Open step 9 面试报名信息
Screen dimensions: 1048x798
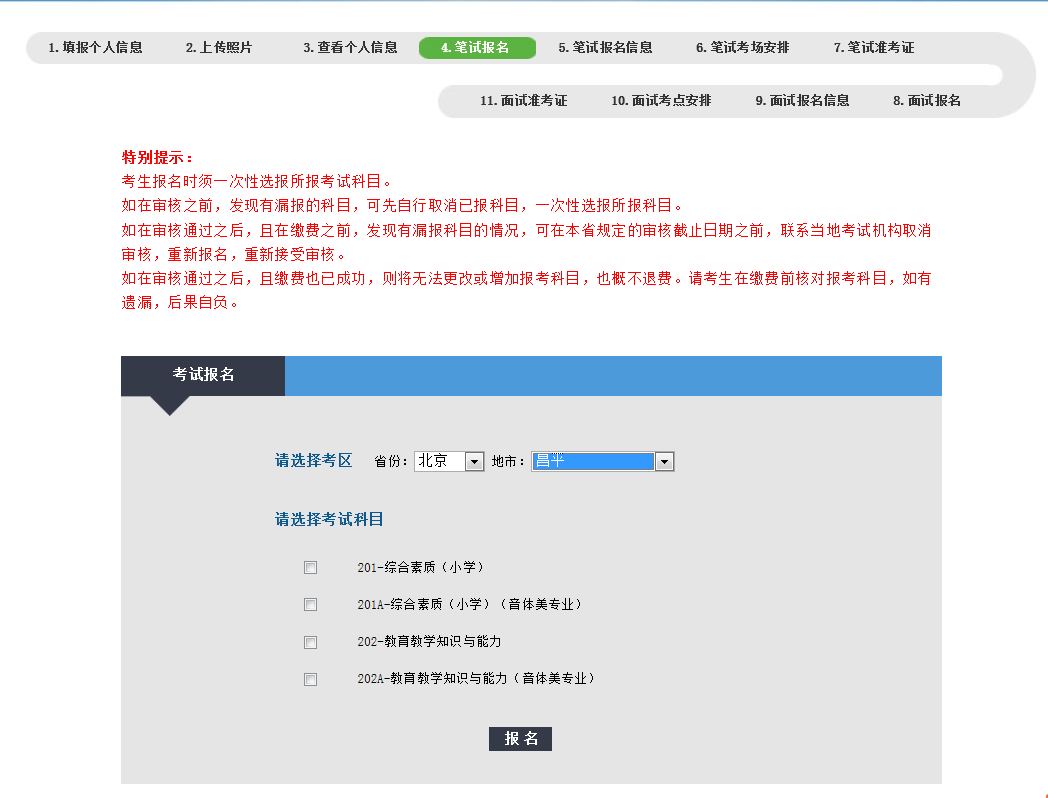click(802, 100)
